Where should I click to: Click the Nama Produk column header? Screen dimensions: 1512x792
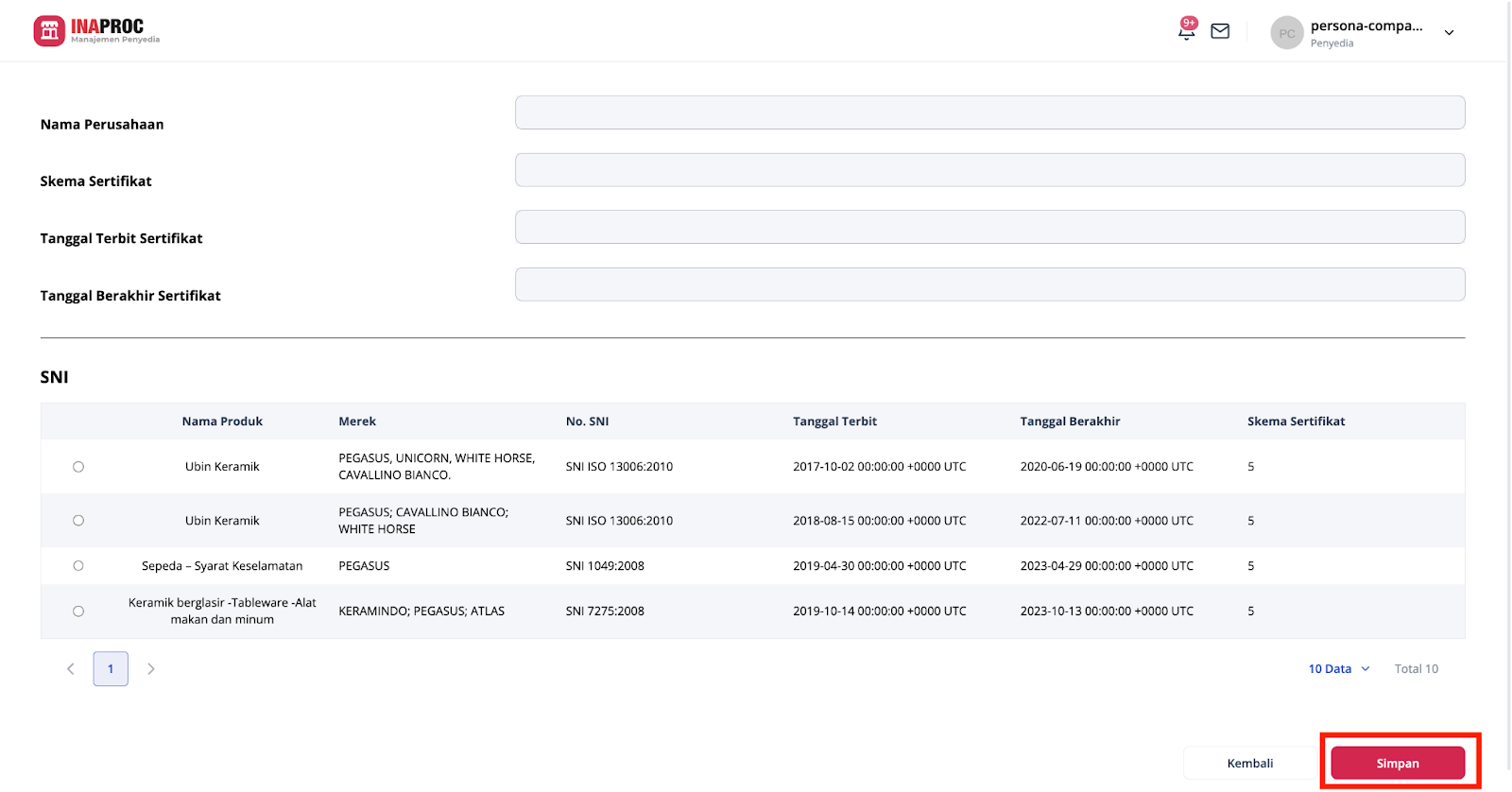(x=222, y=422)
